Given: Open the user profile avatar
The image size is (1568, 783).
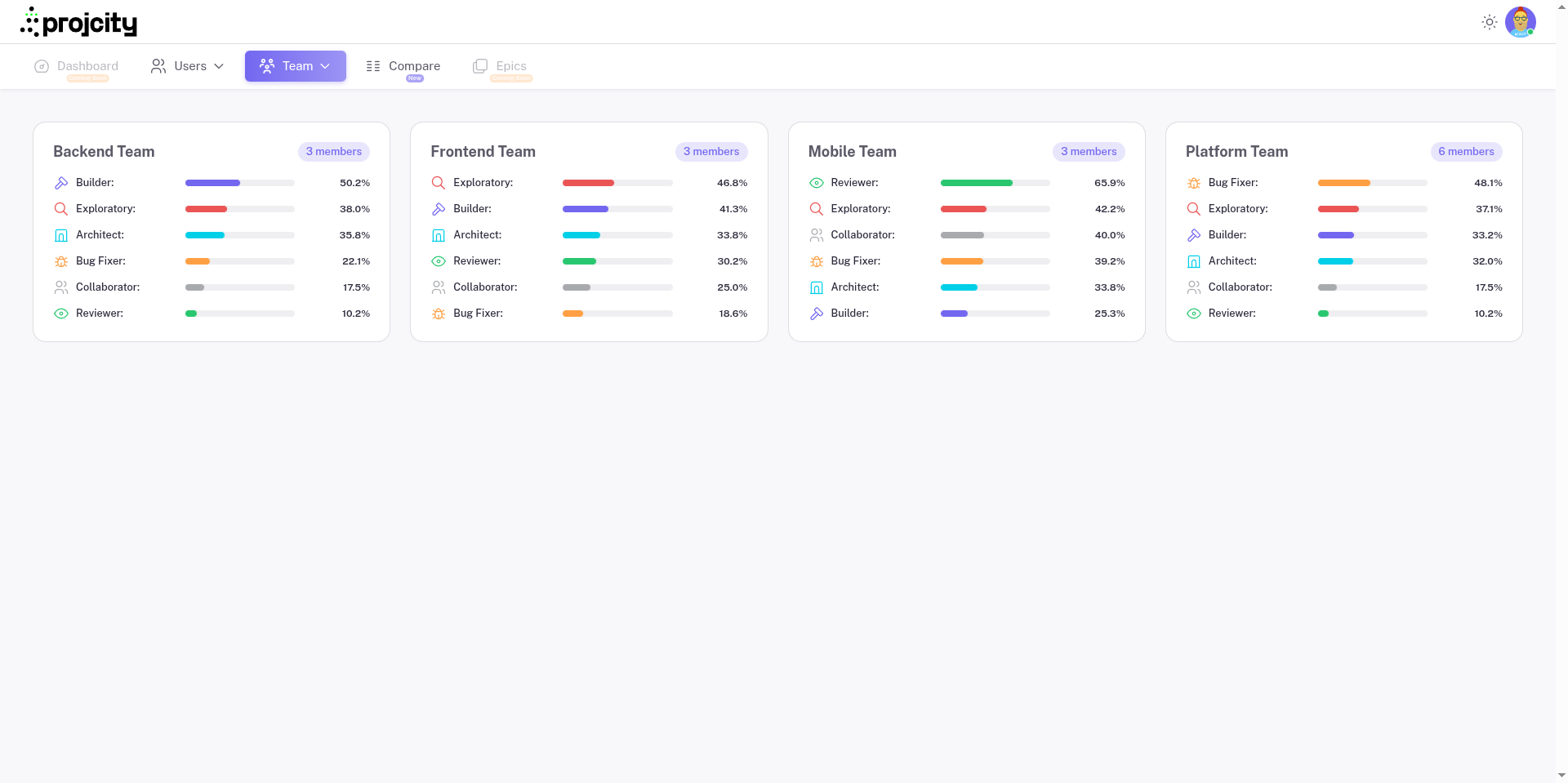Looking at the screenshot, I should pos(1521,22).
